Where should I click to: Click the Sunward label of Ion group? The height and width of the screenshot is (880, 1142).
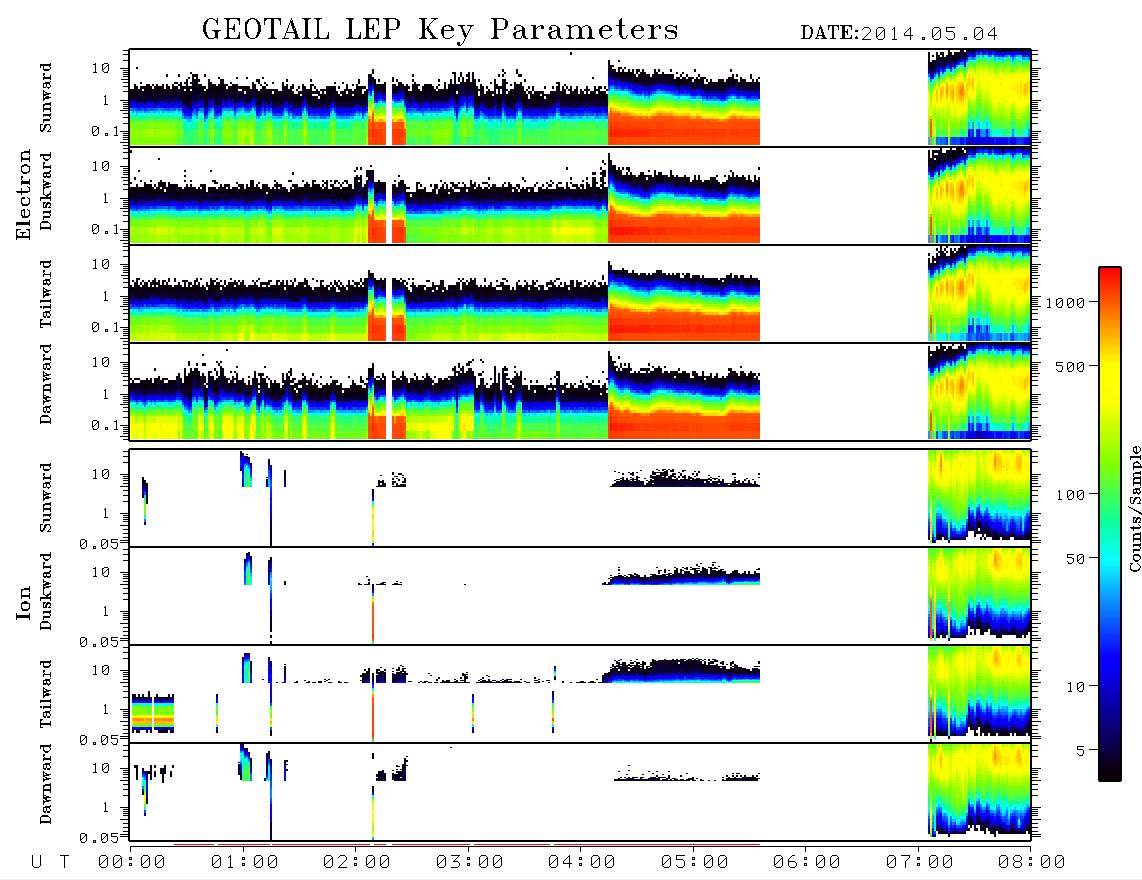coord(46,498)
